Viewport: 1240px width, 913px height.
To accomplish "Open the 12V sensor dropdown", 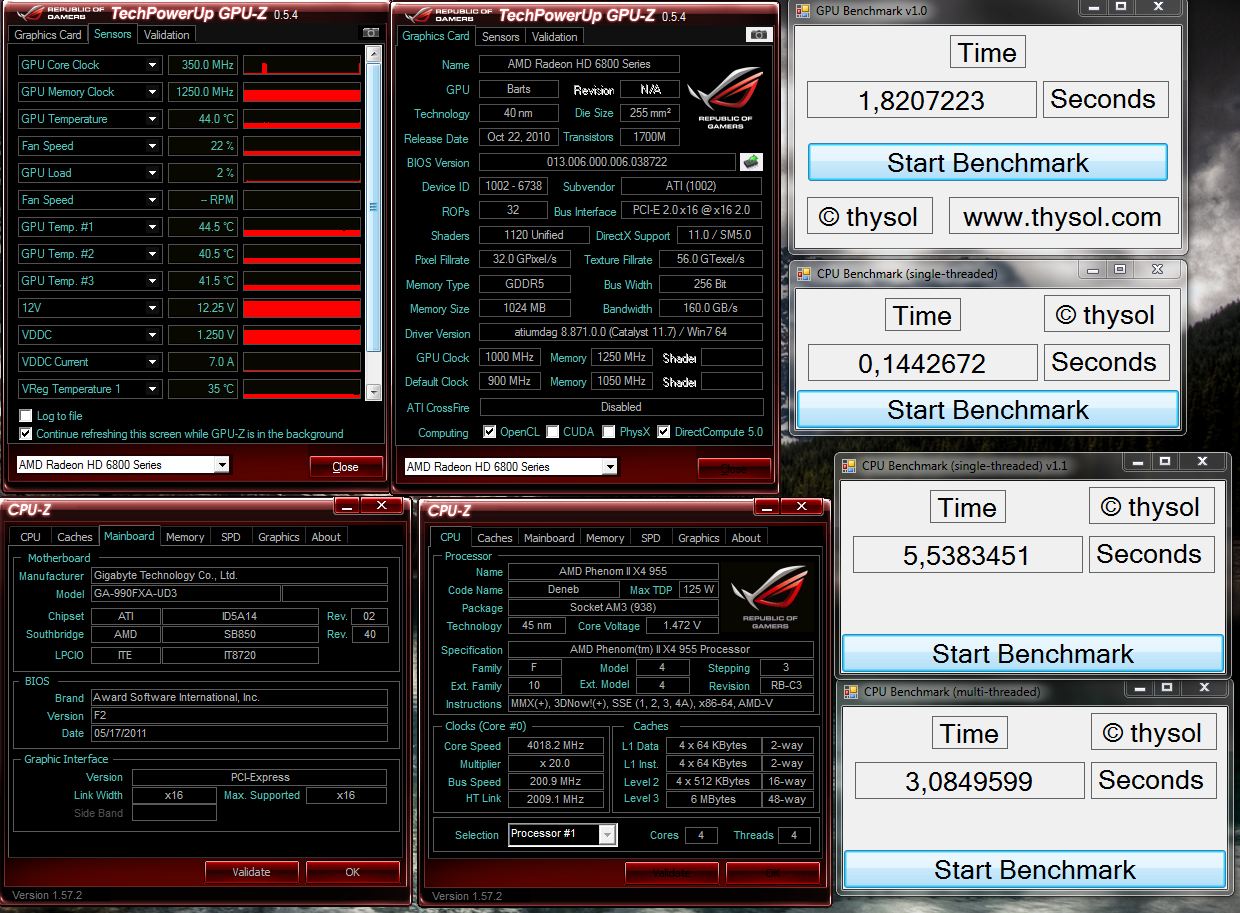I will pyautogui.click(x=153, y=308).
